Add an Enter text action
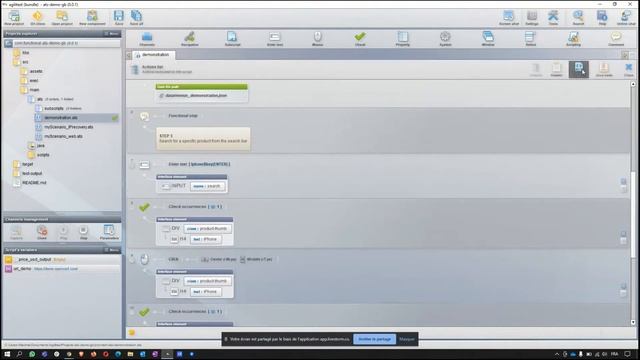The width and height of the screenshot is (640, 360). (275, 39)
